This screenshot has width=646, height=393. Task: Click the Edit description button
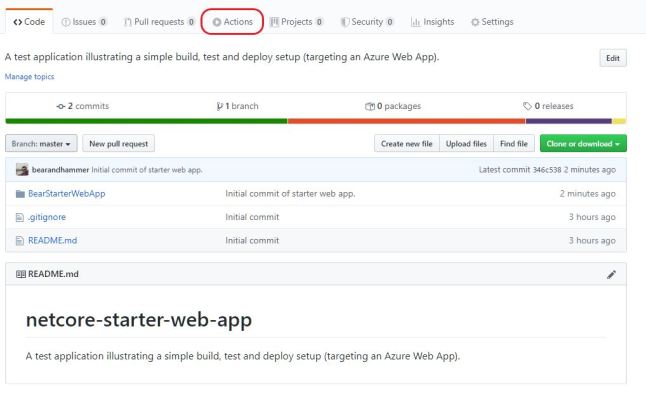pos(613,58)
